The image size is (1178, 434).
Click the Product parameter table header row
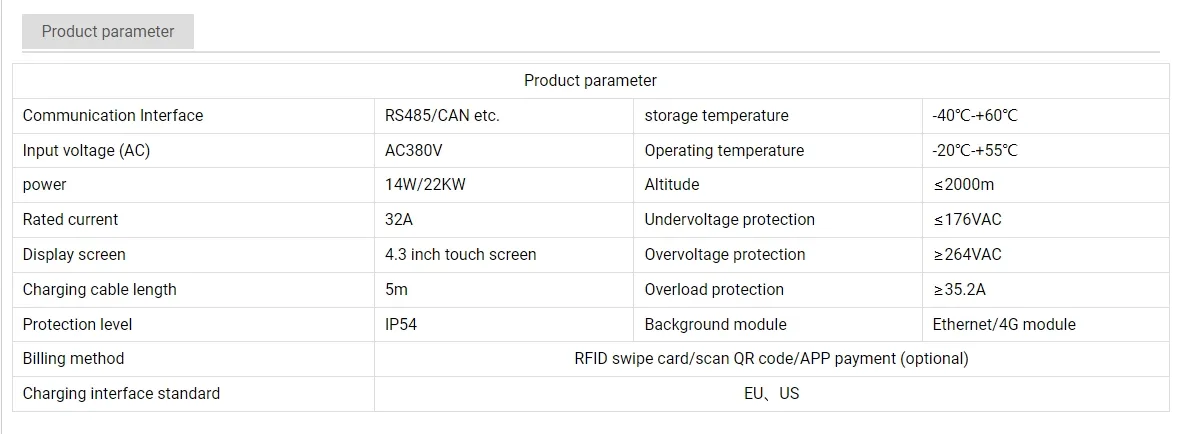[590, 81]
